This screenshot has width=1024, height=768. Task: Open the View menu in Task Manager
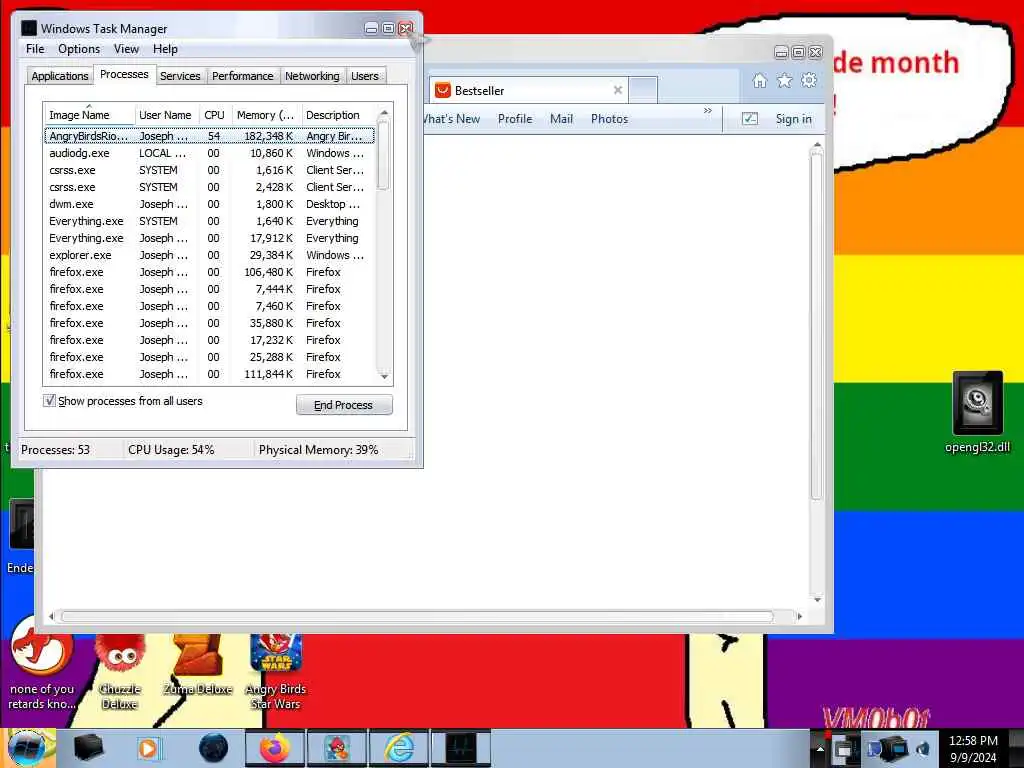(126, 49)
